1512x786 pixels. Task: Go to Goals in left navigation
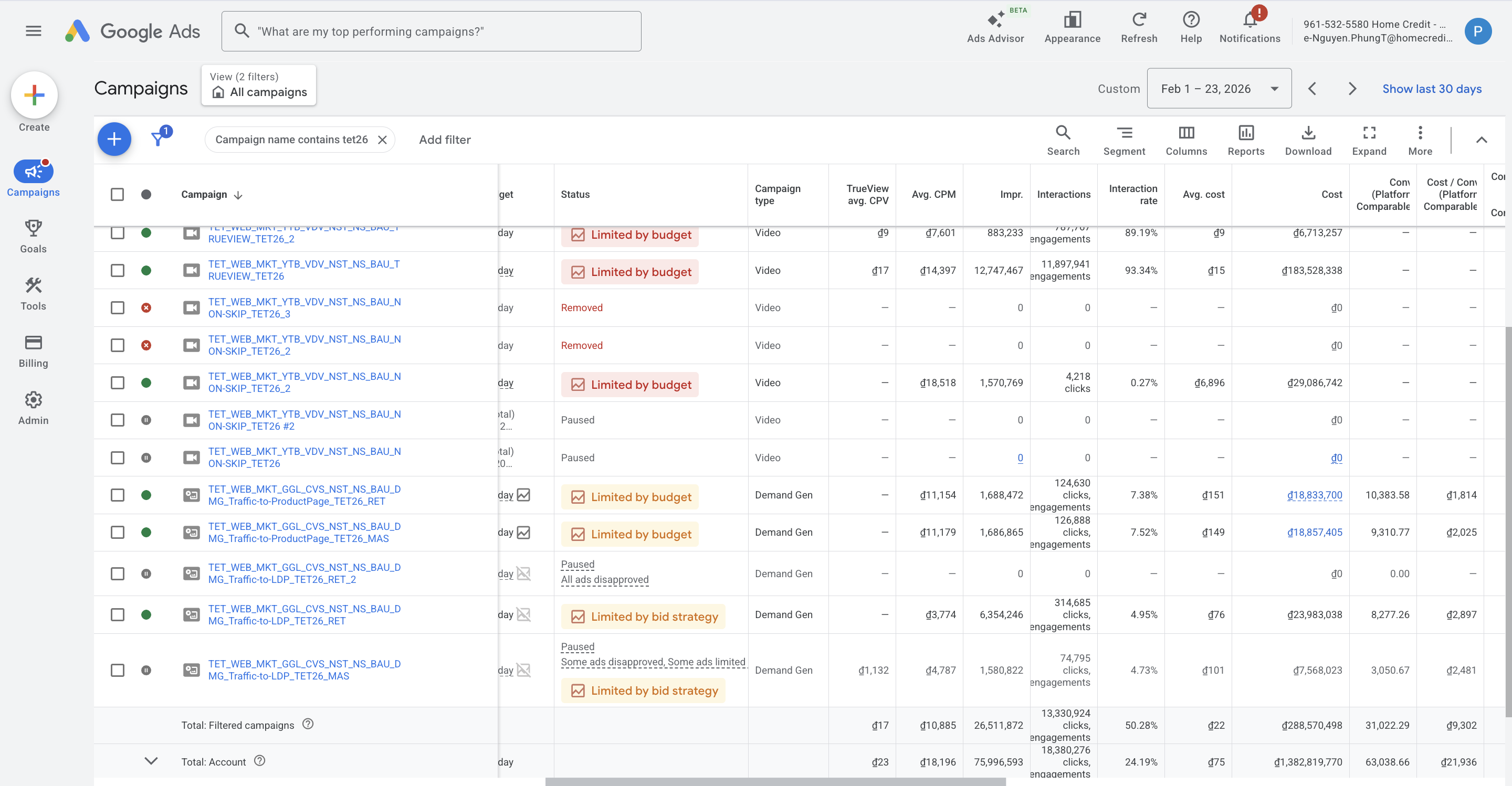click(x=34, y=236)
